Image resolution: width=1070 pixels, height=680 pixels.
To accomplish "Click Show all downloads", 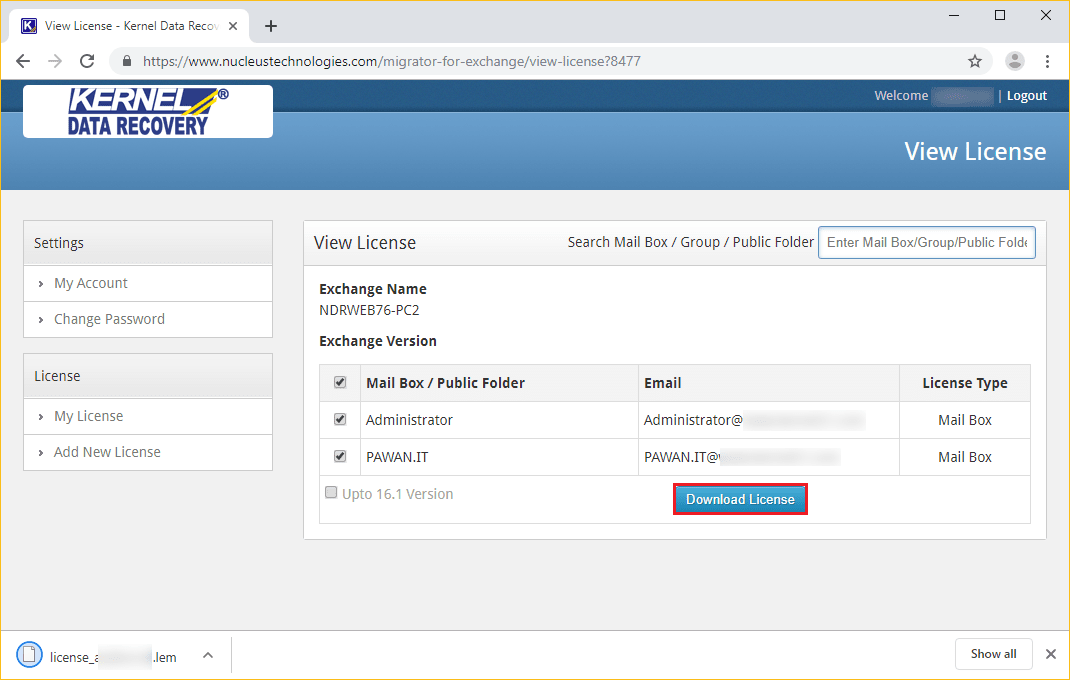I will (994, 654).
